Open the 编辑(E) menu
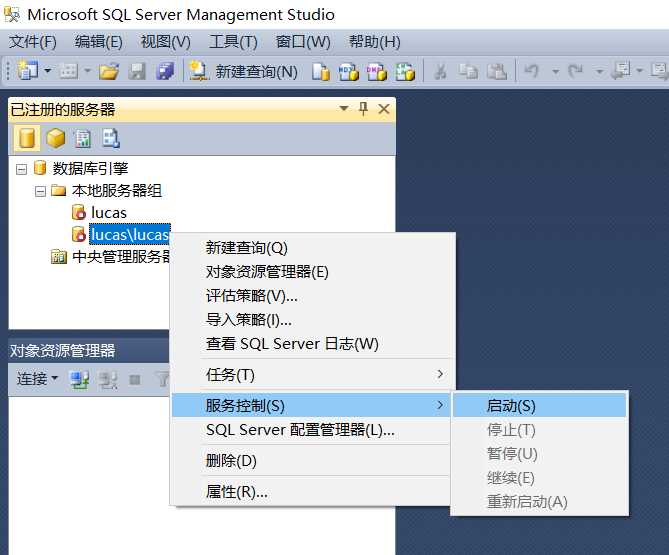The width and height of the screenshot is (669, 555). pyautogui.click(x=99, y=42)
